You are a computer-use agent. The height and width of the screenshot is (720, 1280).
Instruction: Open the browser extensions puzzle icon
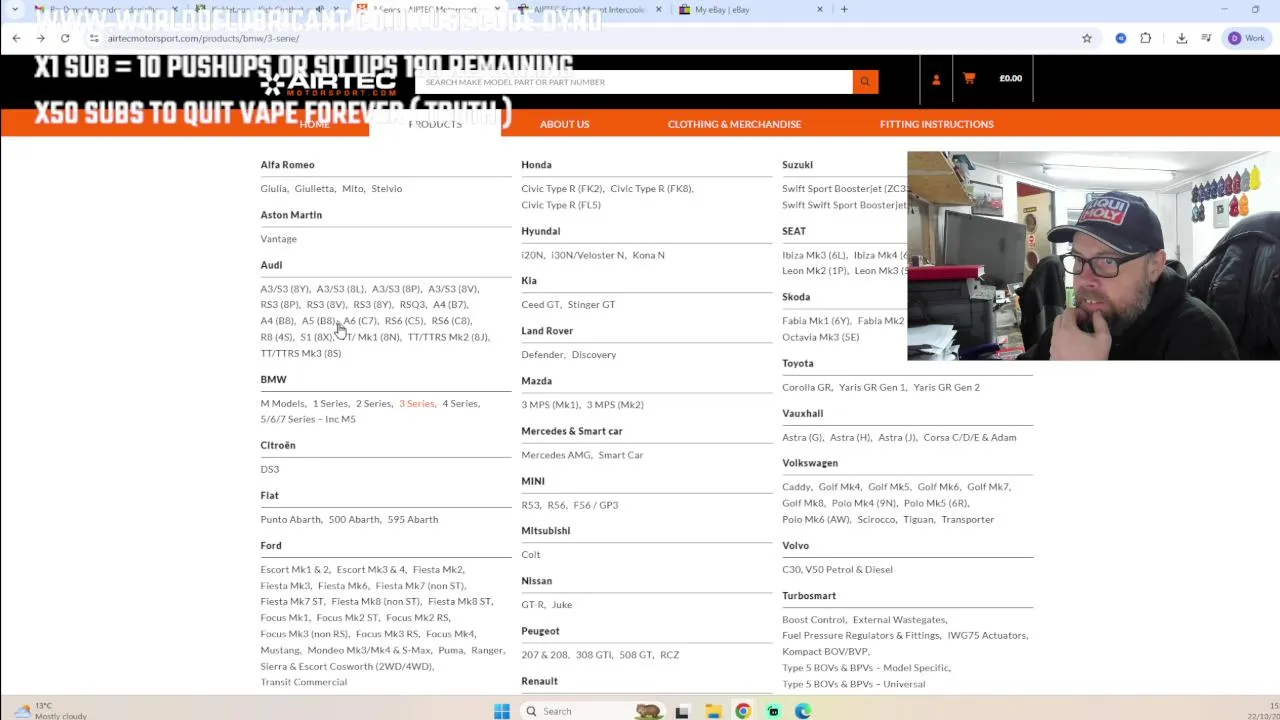point(1146,38)
